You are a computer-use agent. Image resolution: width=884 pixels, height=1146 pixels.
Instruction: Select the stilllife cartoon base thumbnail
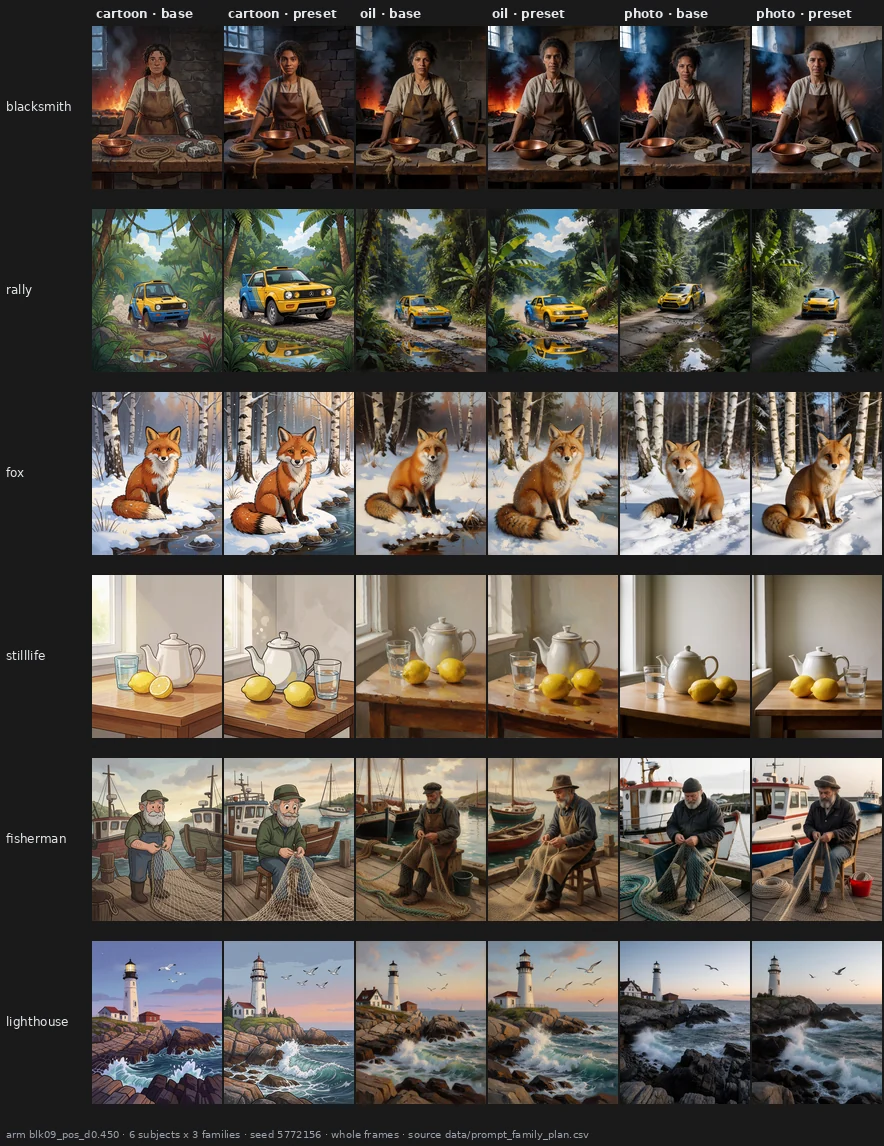[x=157, y=656]
